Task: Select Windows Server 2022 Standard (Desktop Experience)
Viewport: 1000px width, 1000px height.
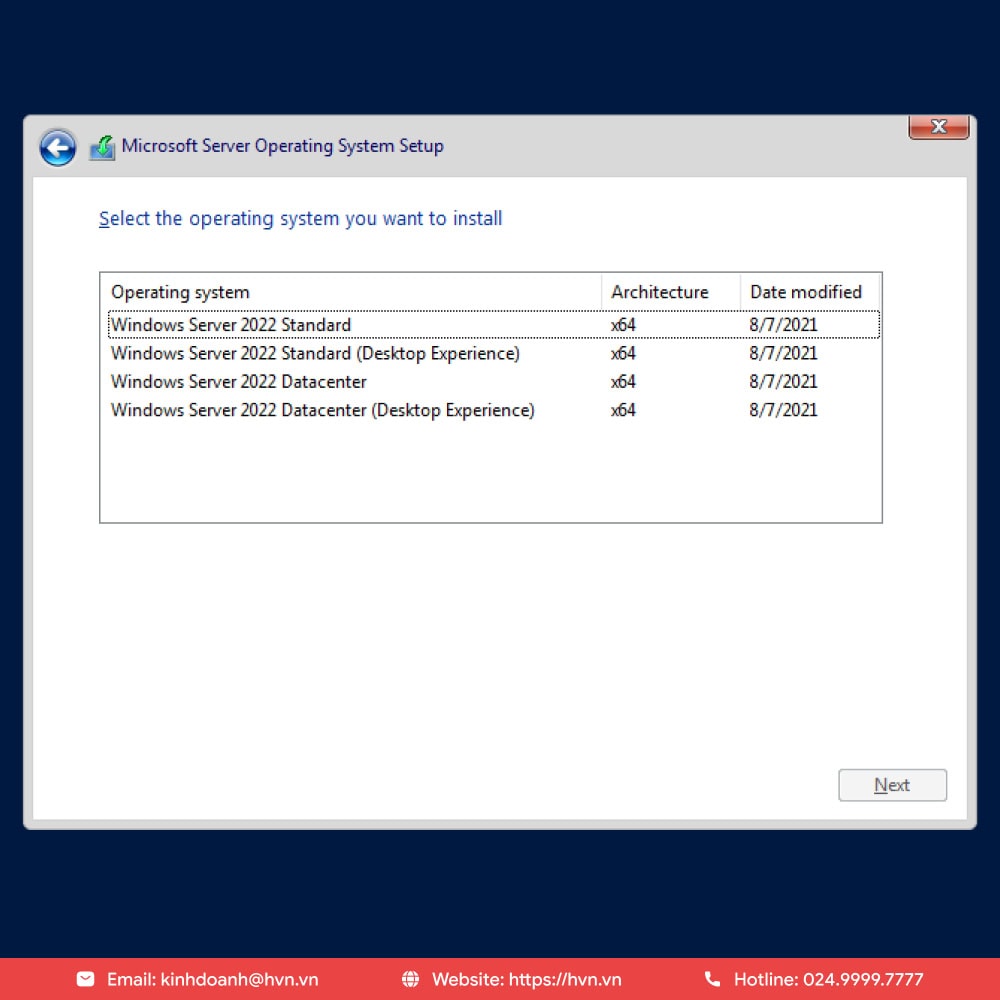Action: tap(494, 353)
